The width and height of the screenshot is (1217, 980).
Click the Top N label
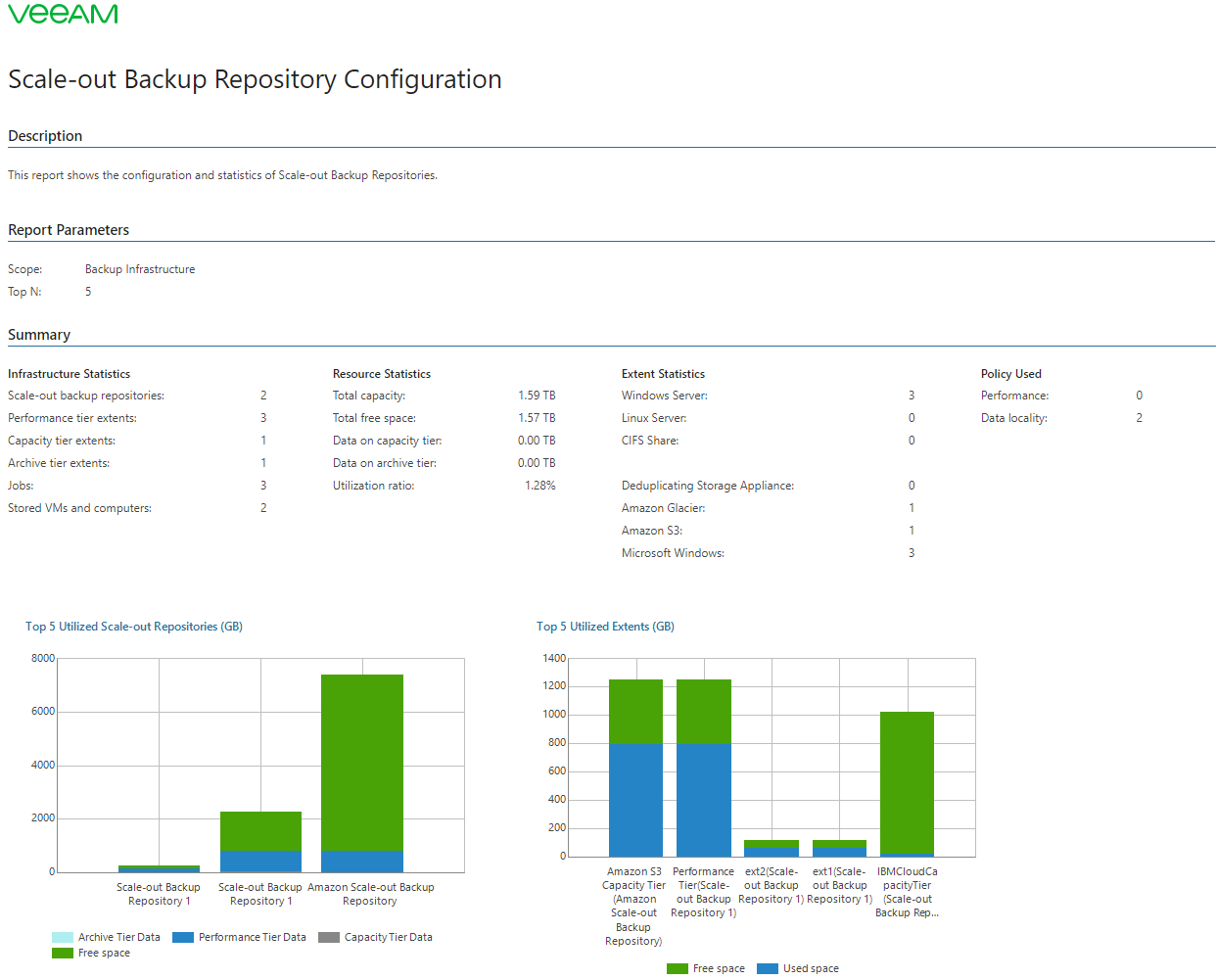pyautogui.click(x=24, y=292)
